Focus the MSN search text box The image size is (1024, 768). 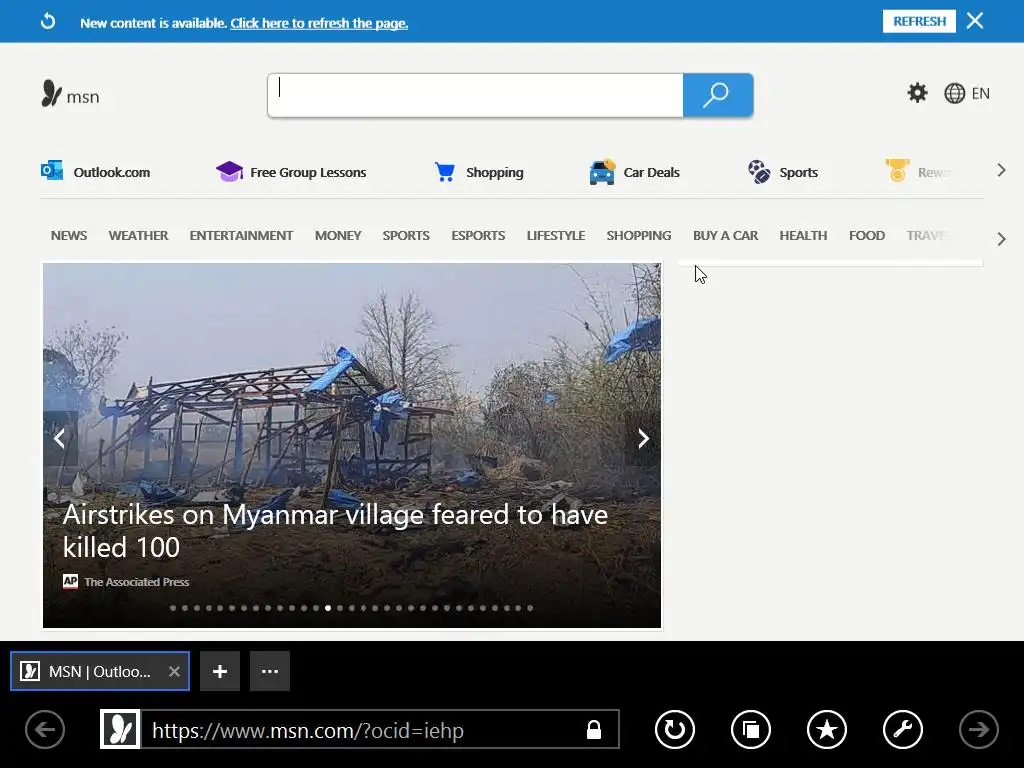(x=475, y=95)
